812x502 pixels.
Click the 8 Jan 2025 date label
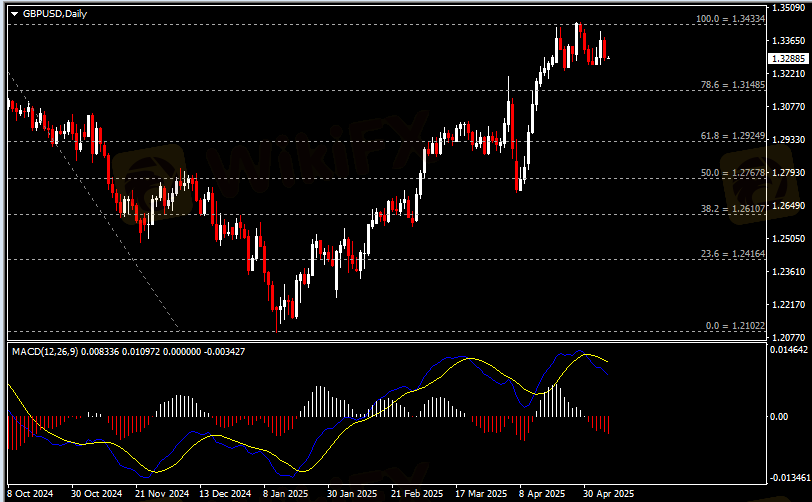tap(285, 494)
